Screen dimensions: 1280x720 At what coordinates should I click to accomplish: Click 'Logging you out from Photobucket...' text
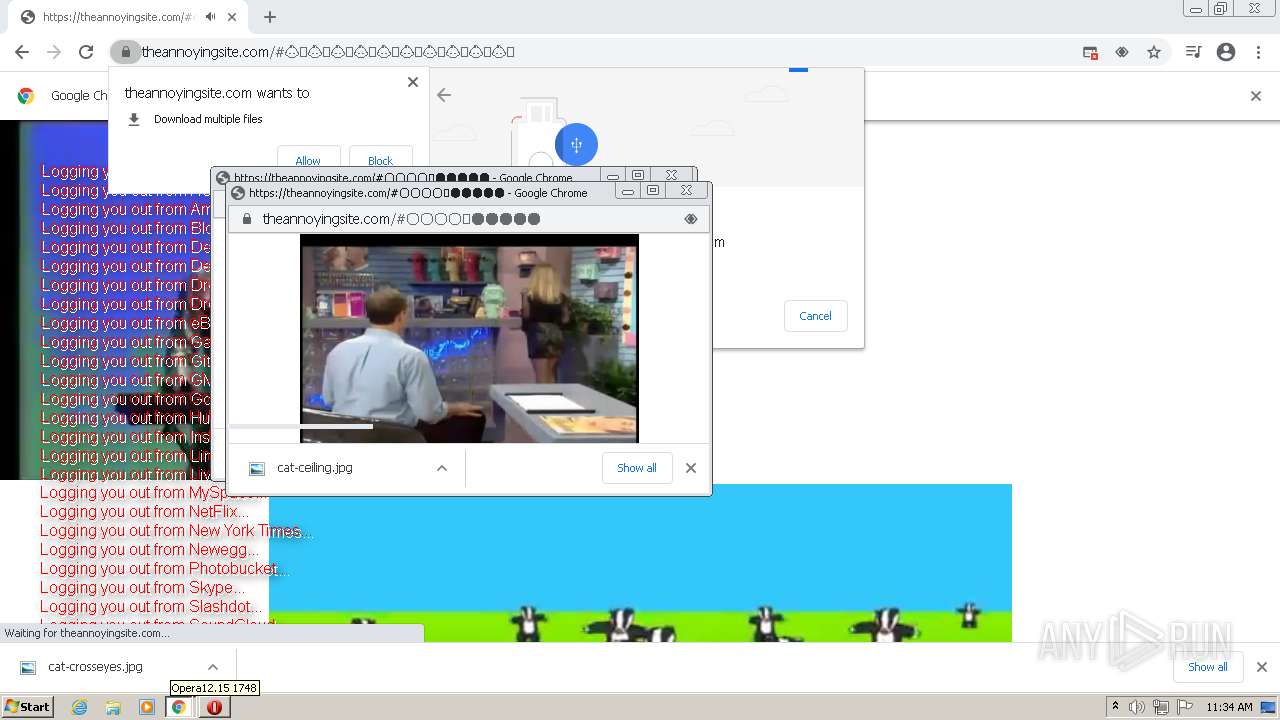[164, 568]
